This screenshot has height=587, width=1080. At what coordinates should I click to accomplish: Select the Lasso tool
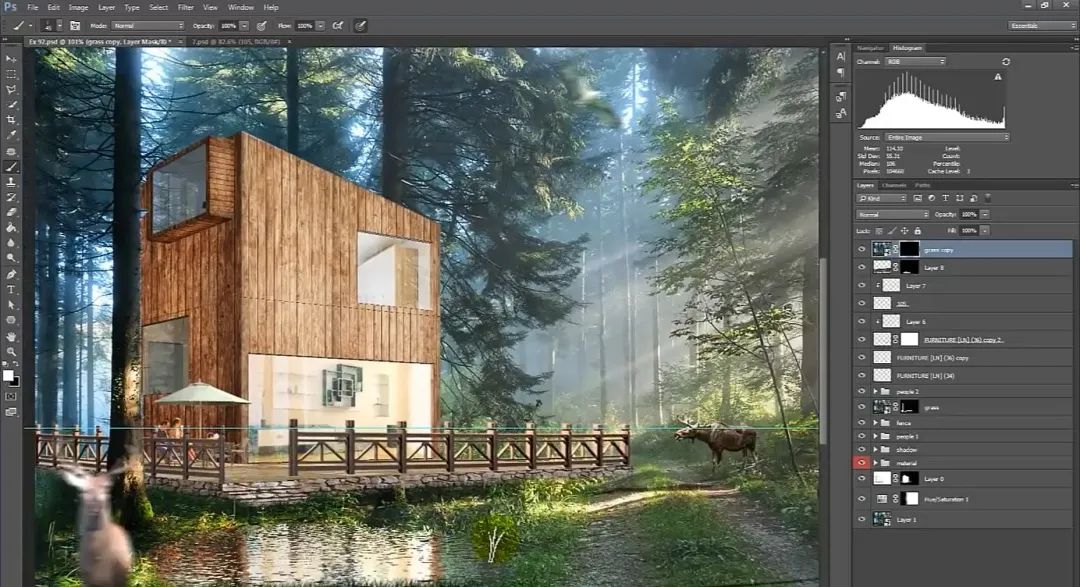(x=12, y=89)
